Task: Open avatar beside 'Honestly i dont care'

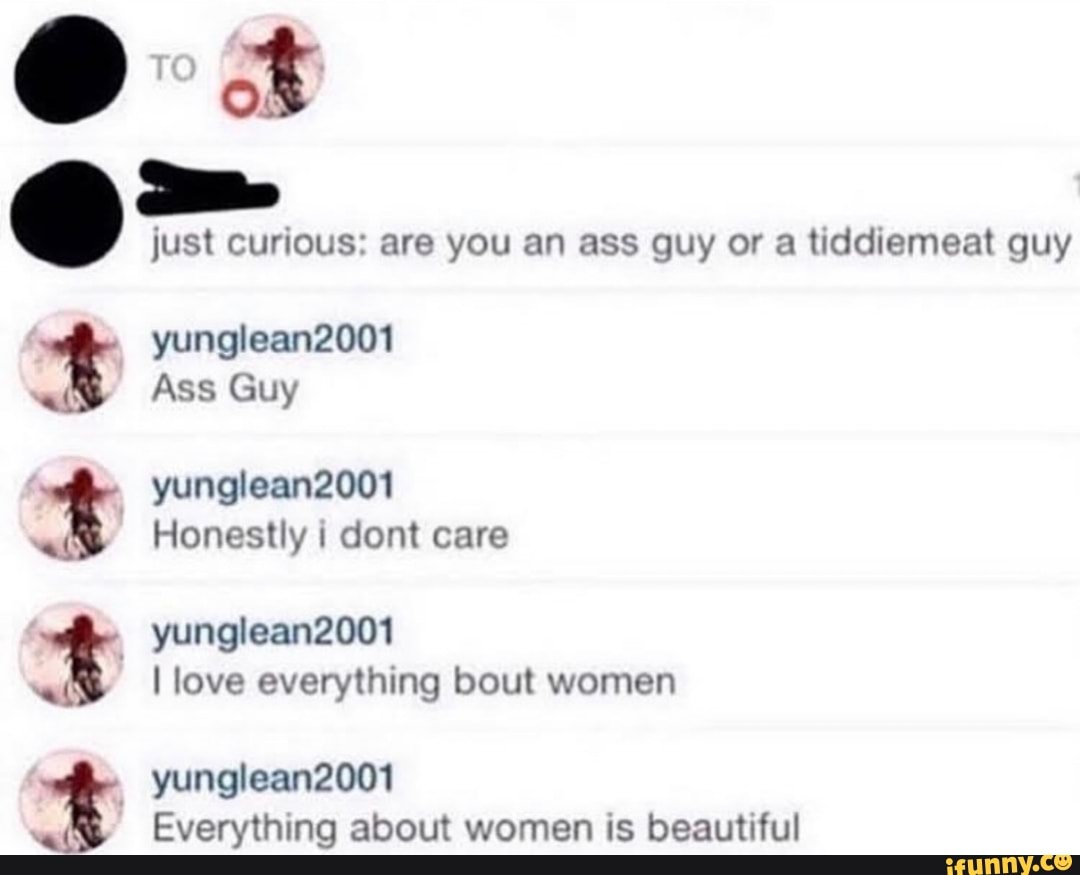Action: [x=72, y=508]
